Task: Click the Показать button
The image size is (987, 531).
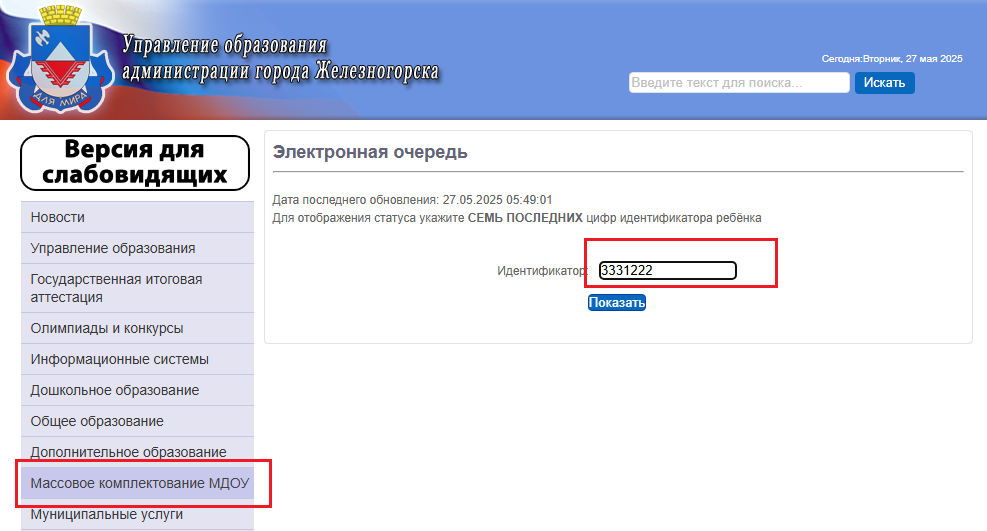Action: pos(617,303)
